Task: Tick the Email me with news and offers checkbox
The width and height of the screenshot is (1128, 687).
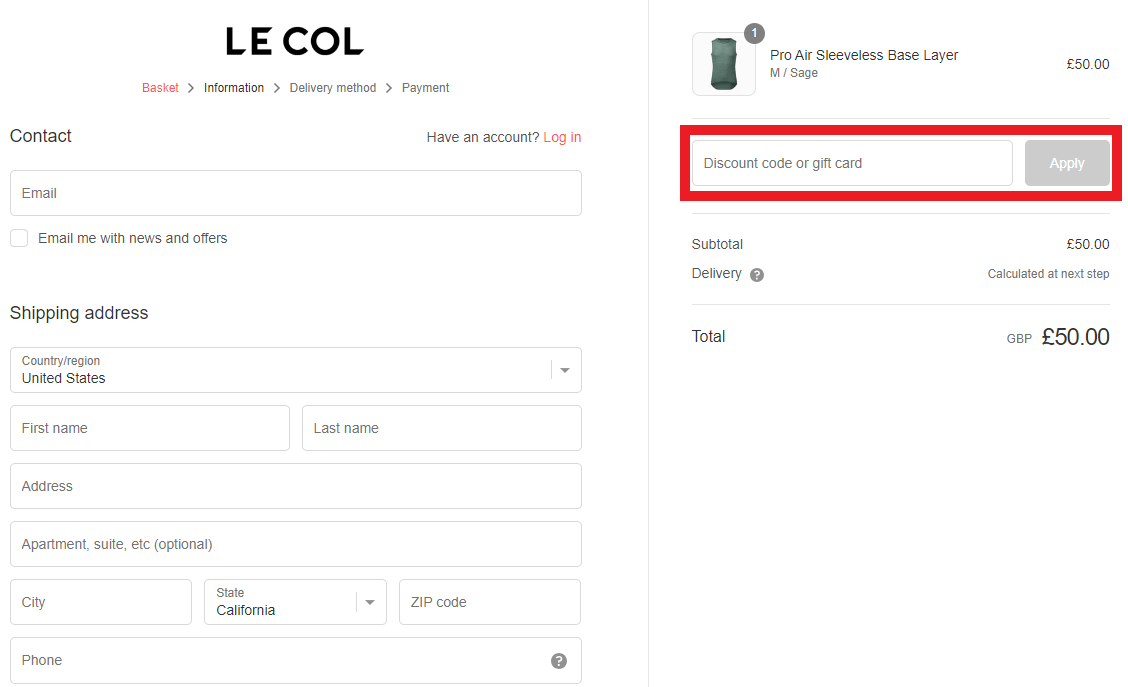Action: [x=19, y=238]
